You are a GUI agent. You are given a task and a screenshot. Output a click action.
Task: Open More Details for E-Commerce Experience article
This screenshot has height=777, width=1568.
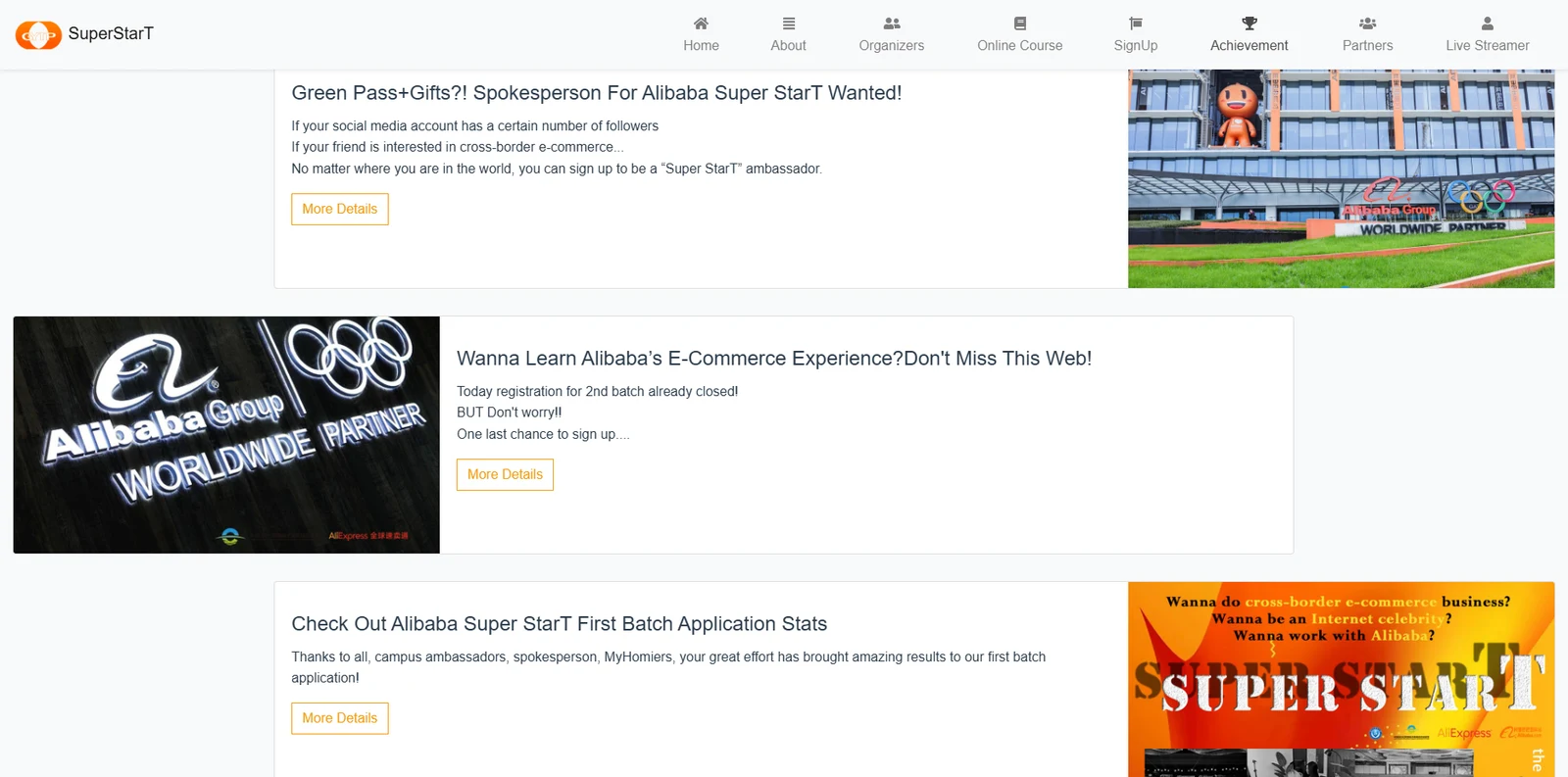point(505,474)
